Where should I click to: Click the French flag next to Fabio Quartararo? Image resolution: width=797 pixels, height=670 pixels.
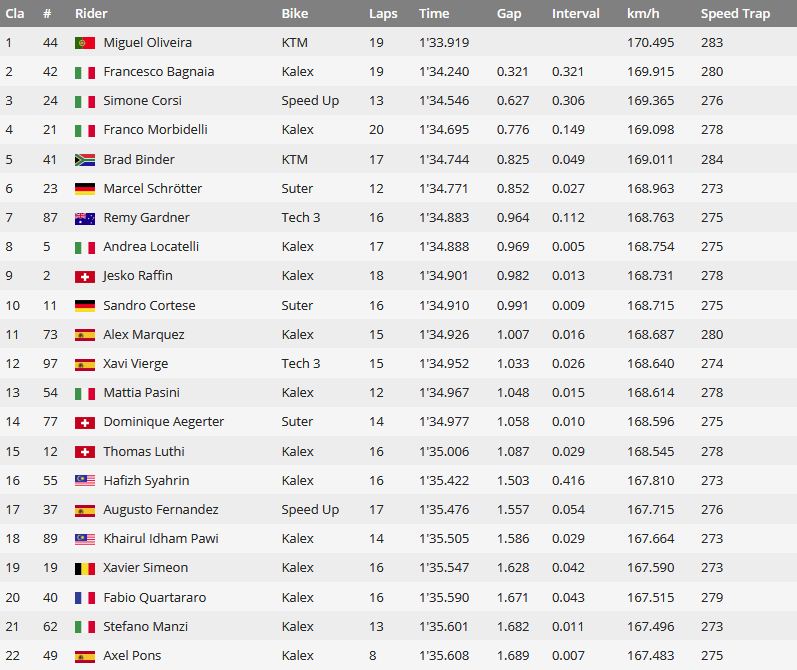(x=85, y=598)
